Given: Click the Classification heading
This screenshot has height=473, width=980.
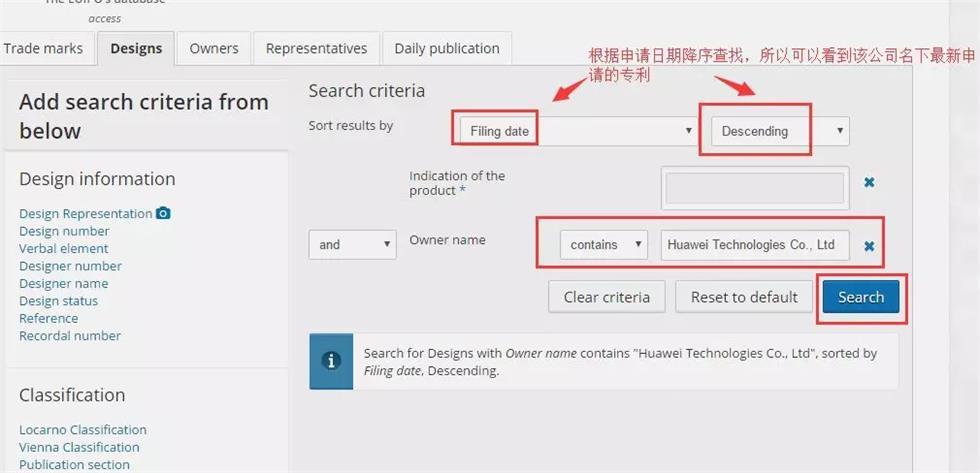Looking at the screenshot, I should pos(72,395).
